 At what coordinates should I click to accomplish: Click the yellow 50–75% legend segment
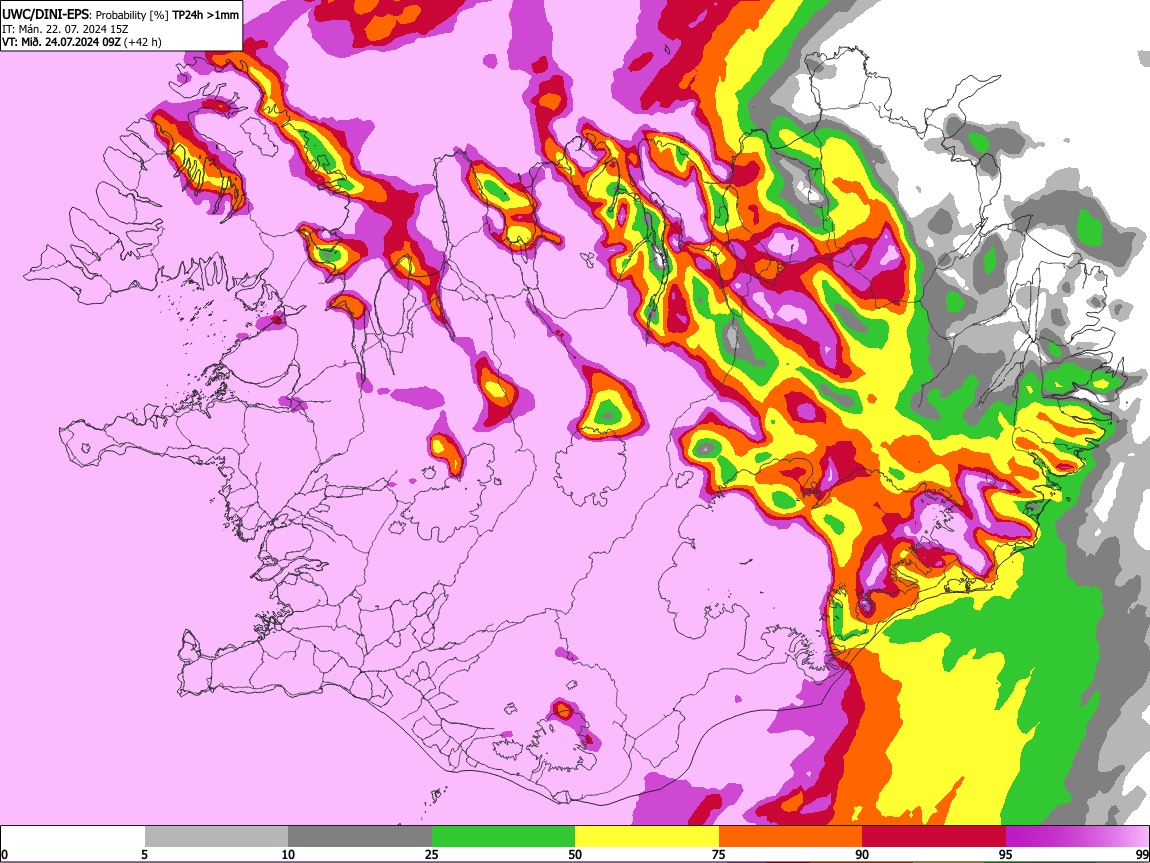[647, 837]
